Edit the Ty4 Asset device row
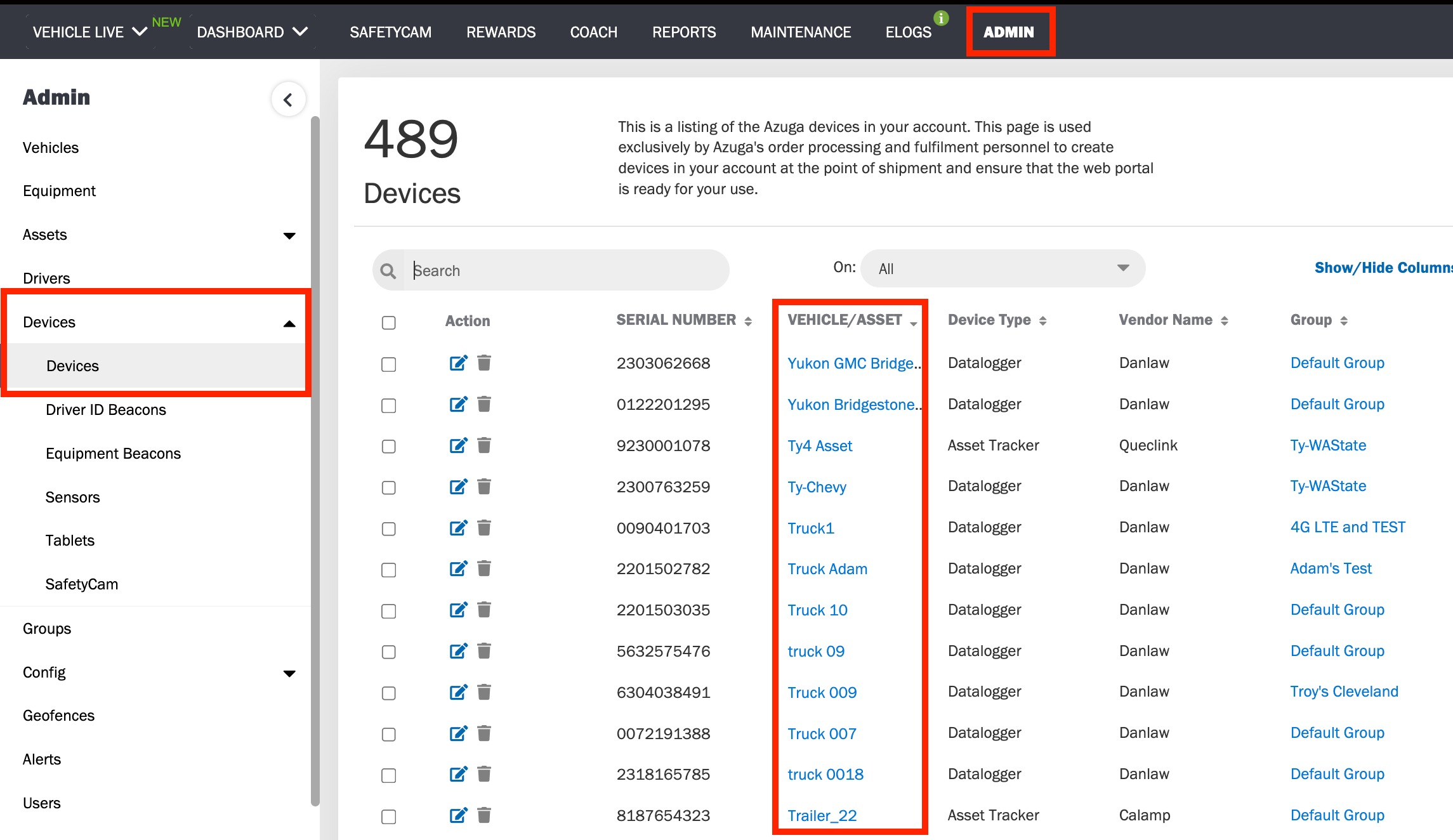Viewport: 1453px width, 840px height. (458, 445)
